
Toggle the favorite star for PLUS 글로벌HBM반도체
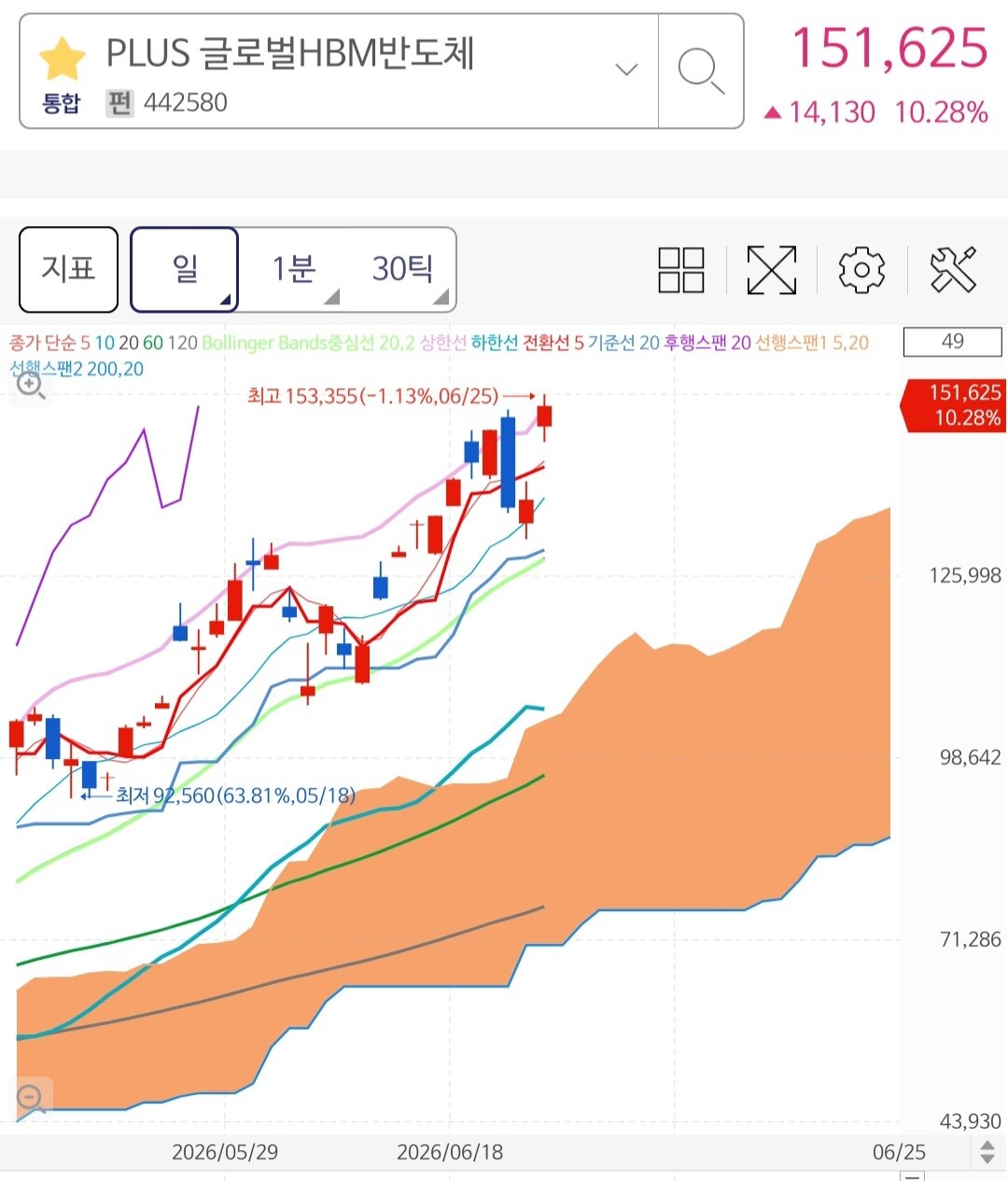(62, 57)
